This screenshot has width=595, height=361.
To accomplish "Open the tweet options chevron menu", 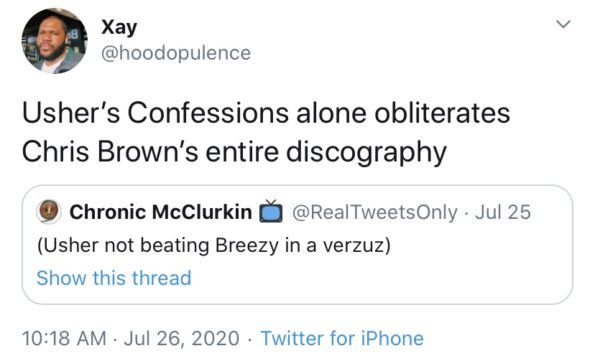I will point(563,24).
